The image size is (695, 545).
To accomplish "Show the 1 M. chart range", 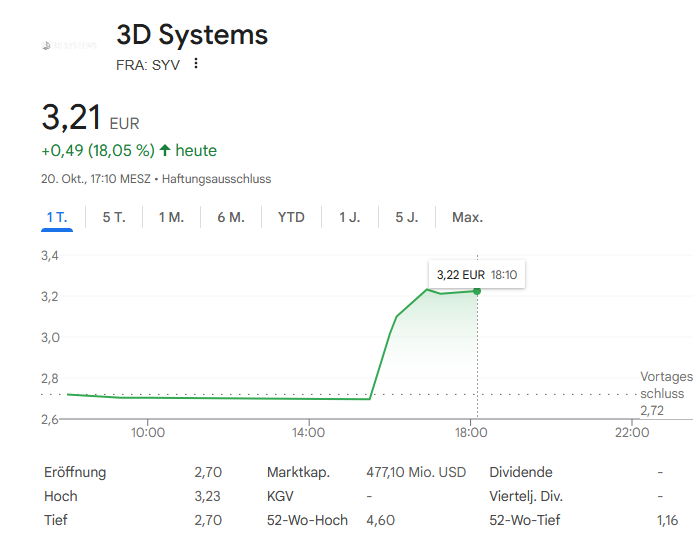I will 171,217.
